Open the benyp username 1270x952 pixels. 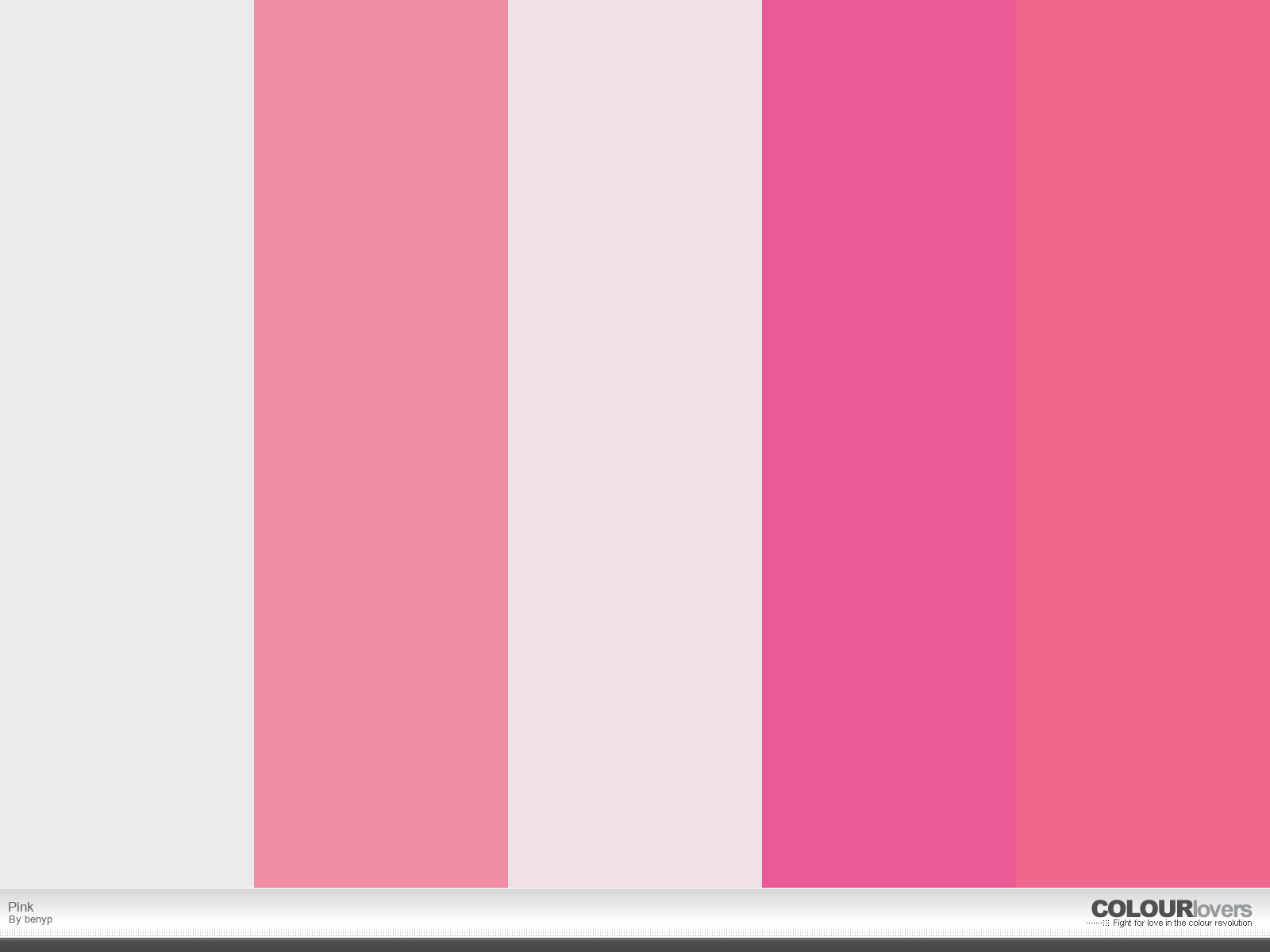click(x=38, y=919)
